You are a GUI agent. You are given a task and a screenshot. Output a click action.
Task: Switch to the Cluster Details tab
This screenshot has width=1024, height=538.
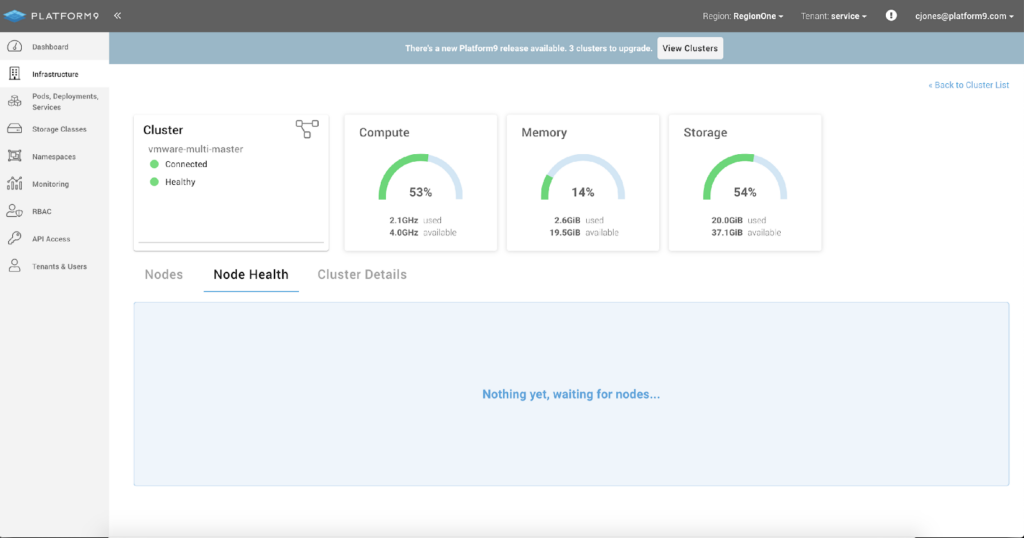[x=362, y=275]
